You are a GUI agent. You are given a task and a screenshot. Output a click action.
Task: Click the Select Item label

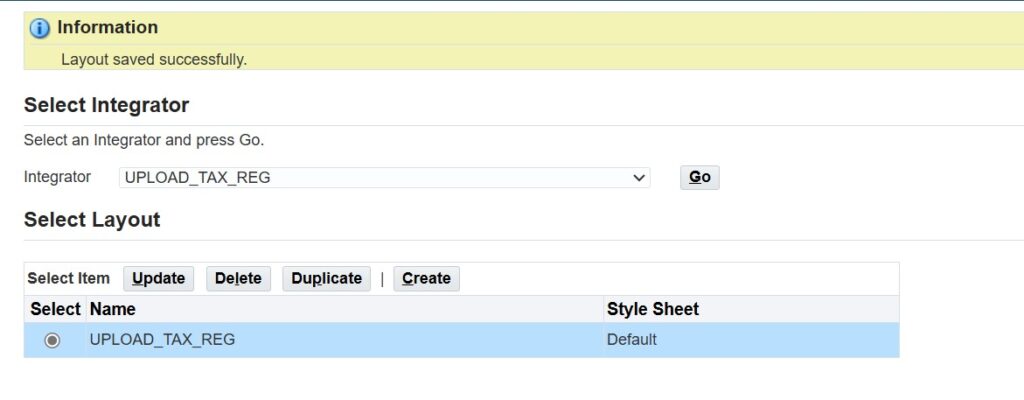[x=68, y=278]
